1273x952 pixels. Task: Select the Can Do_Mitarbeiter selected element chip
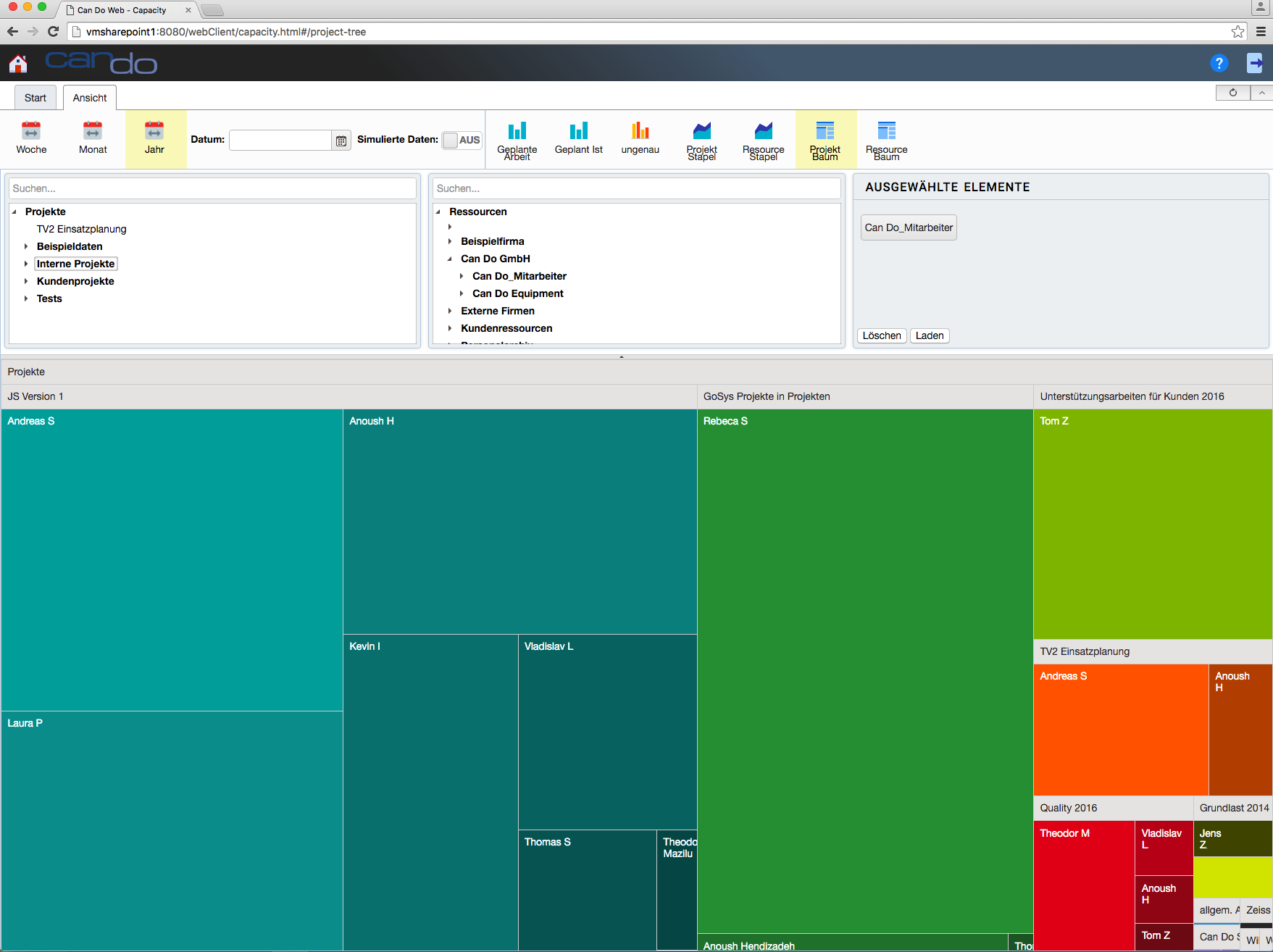pyautogui.click(x=909, y=227)
